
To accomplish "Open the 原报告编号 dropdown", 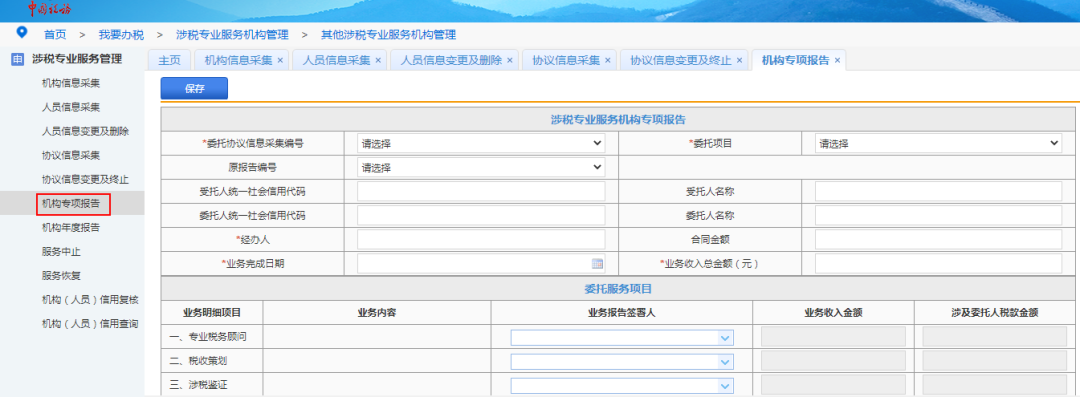I will [x=481, y=167].
